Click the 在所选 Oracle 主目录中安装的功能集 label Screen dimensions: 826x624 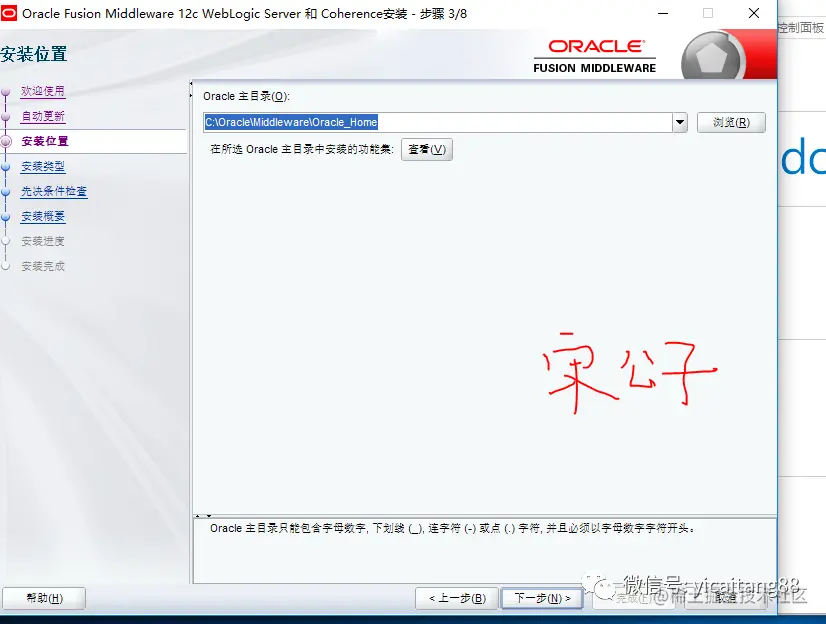(302, 150)
